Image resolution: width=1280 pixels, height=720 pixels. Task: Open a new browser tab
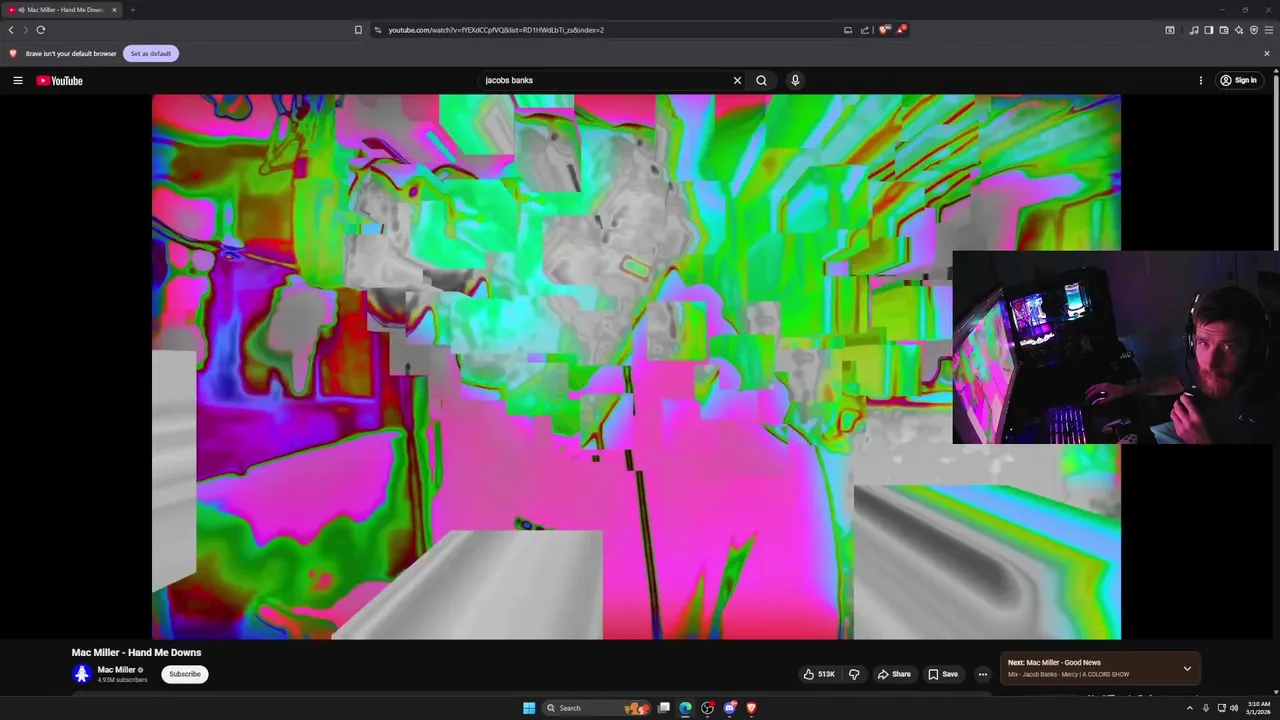pos(132,10)
